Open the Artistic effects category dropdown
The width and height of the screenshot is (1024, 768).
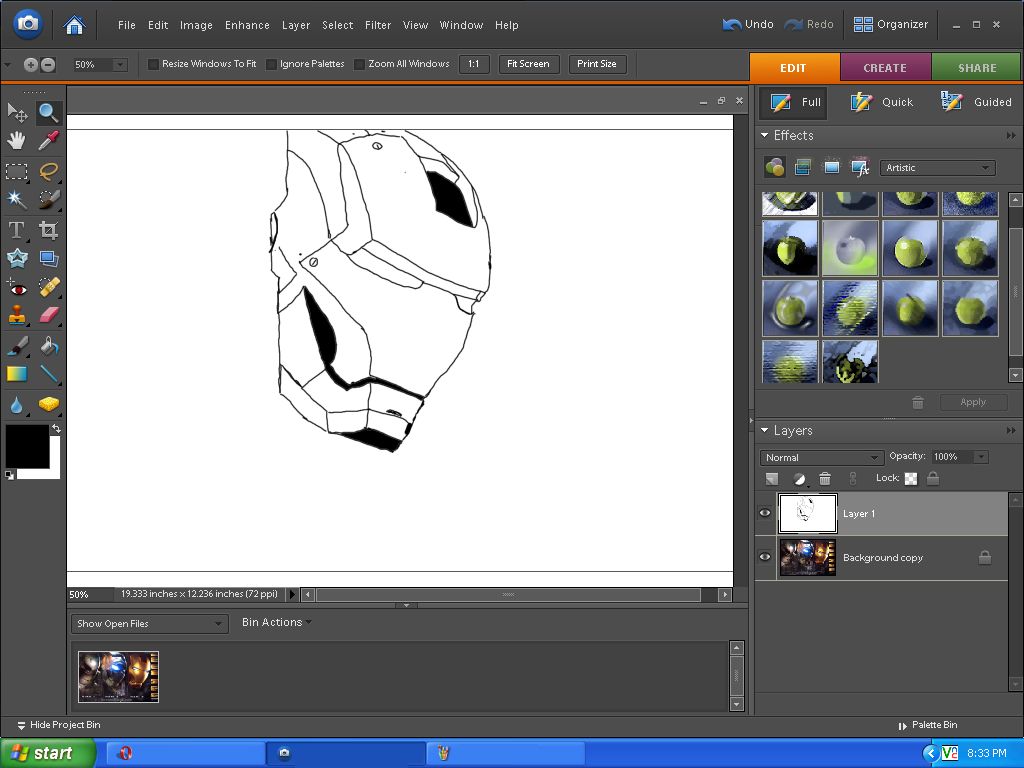pyautogui.click(x=937, y=168)
